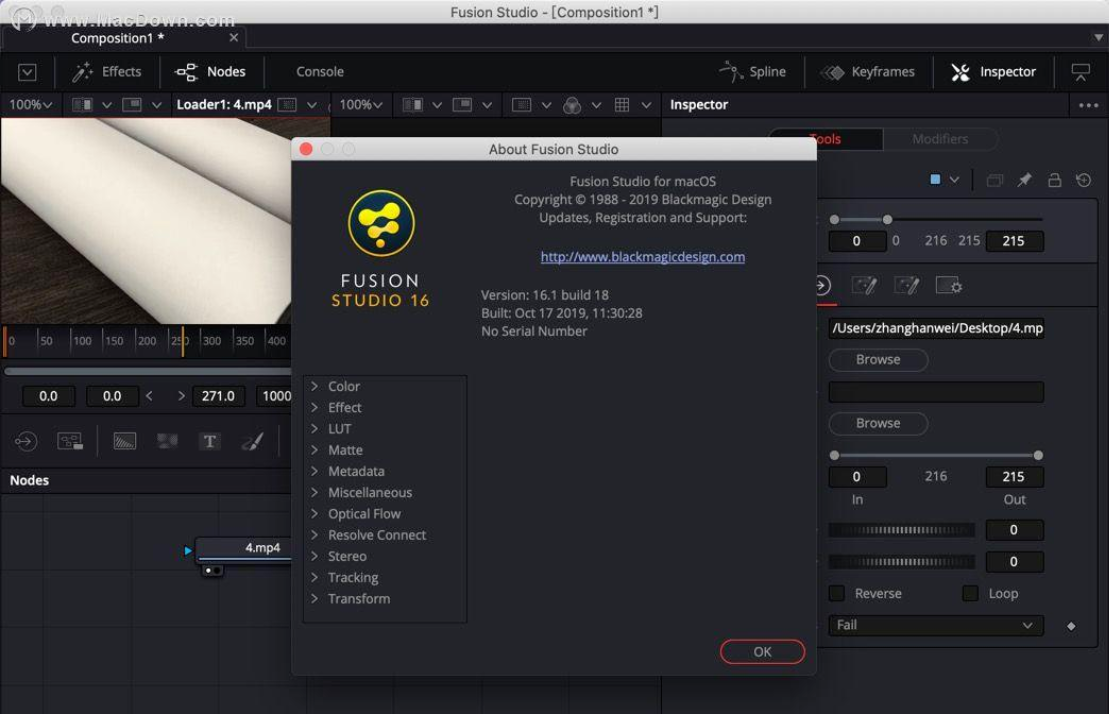Viewport: 1109px width, 714px height.
Task: Click the reset history icon in Inspector
Action: coord(1083,180)
